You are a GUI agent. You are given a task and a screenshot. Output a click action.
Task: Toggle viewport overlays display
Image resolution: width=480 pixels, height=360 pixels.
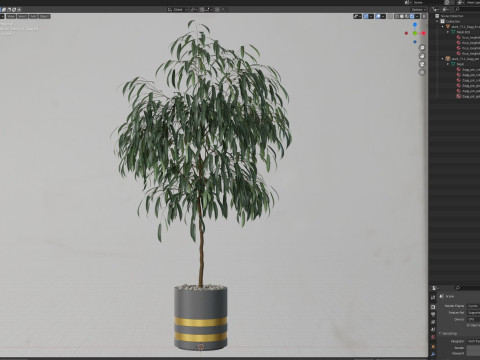coord(378,16)
